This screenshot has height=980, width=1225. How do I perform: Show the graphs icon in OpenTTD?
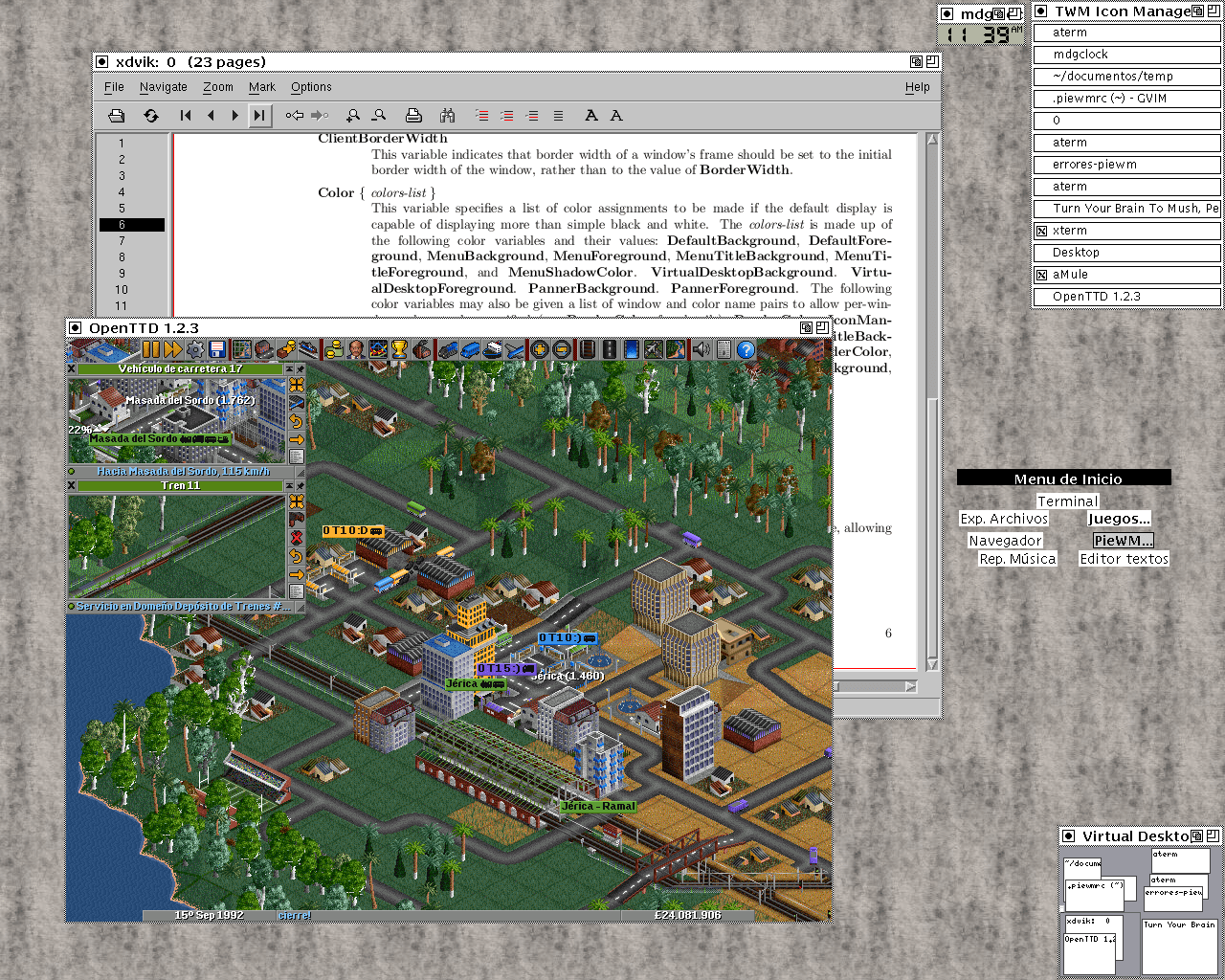pos(378,350)
